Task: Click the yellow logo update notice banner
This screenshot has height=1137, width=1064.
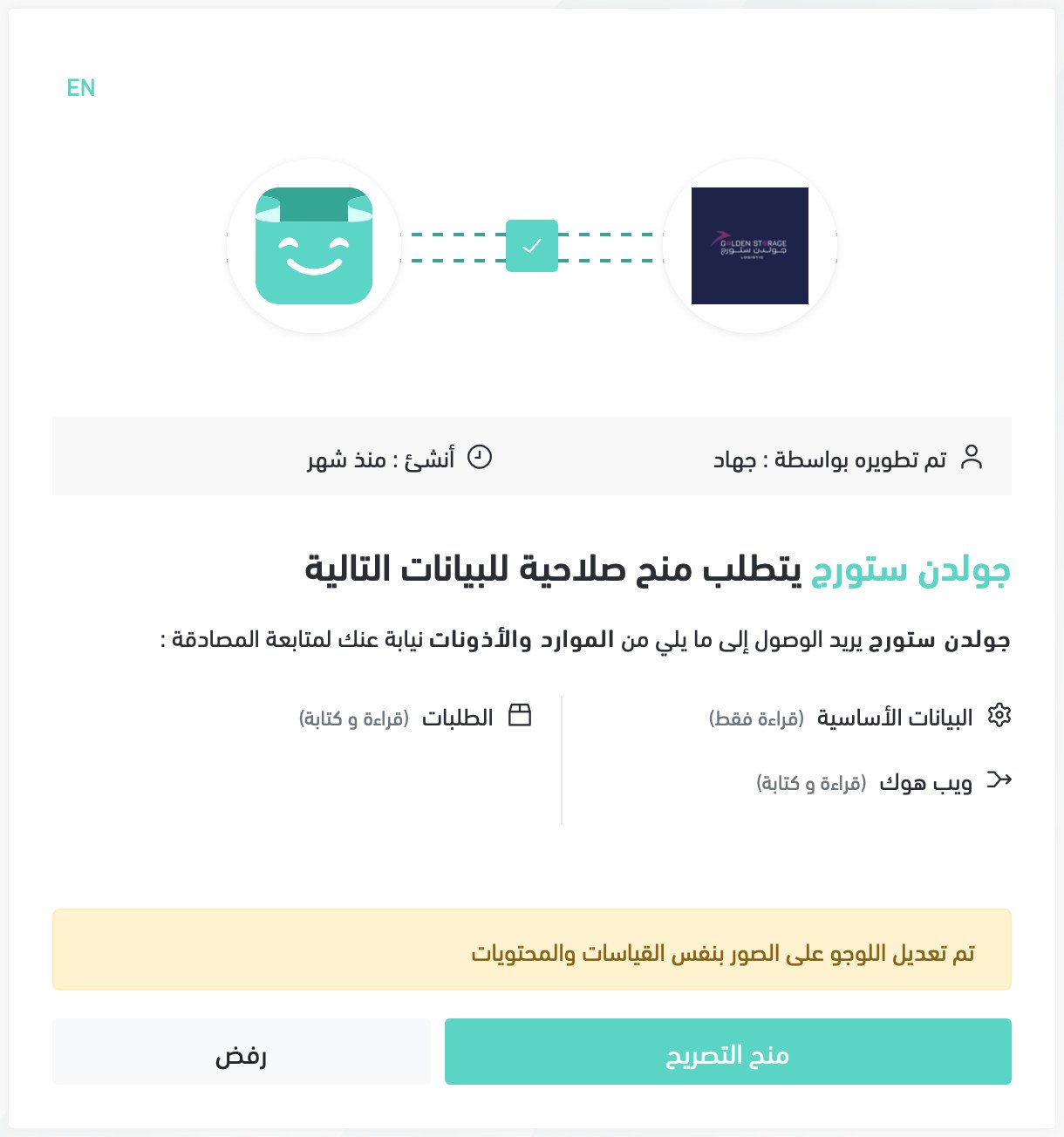Action: [x=532, y=950]
